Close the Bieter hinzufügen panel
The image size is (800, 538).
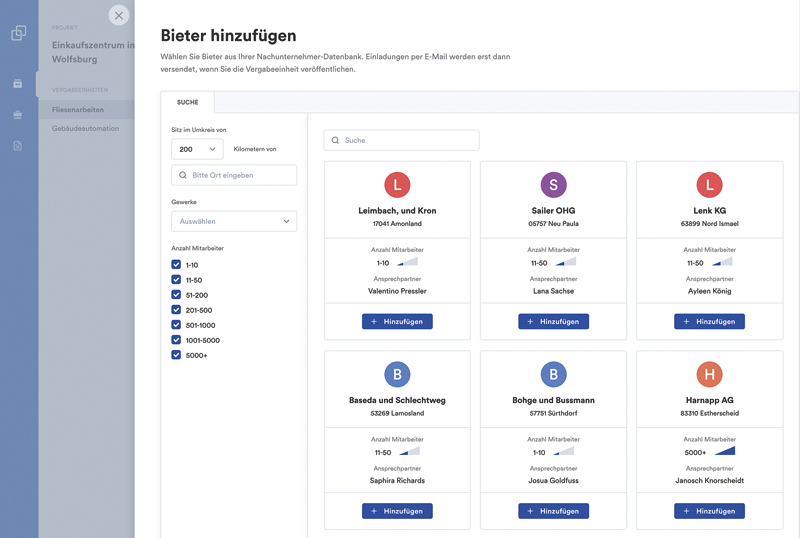[x=119, y=15]
